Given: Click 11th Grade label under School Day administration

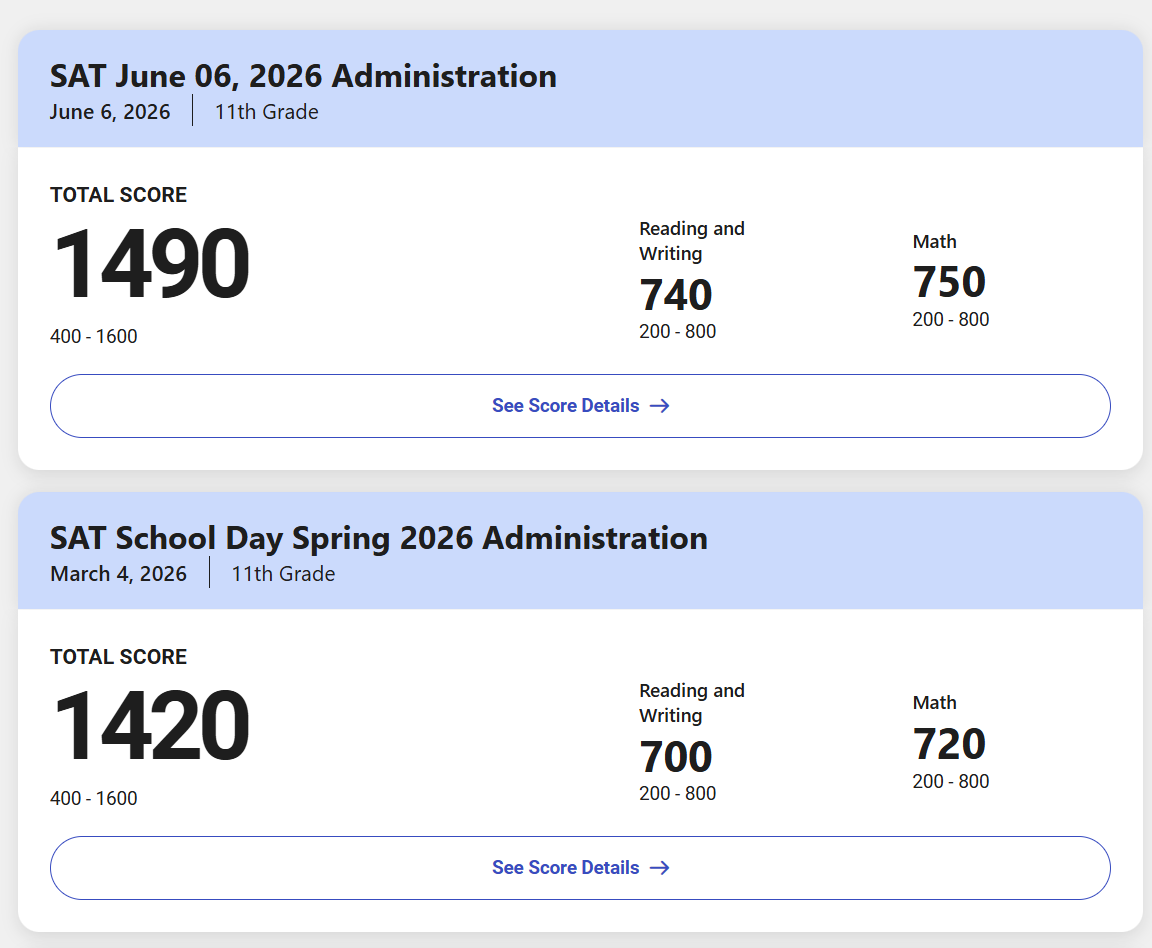Looking at the screenshot, I should [284, 574].
